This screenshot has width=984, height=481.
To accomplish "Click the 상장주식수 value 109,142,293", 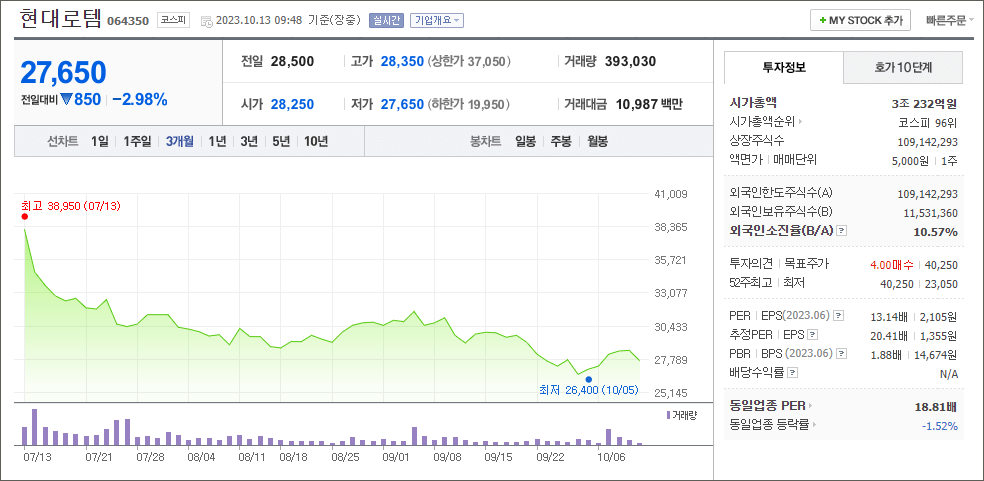I will (928, 141).
